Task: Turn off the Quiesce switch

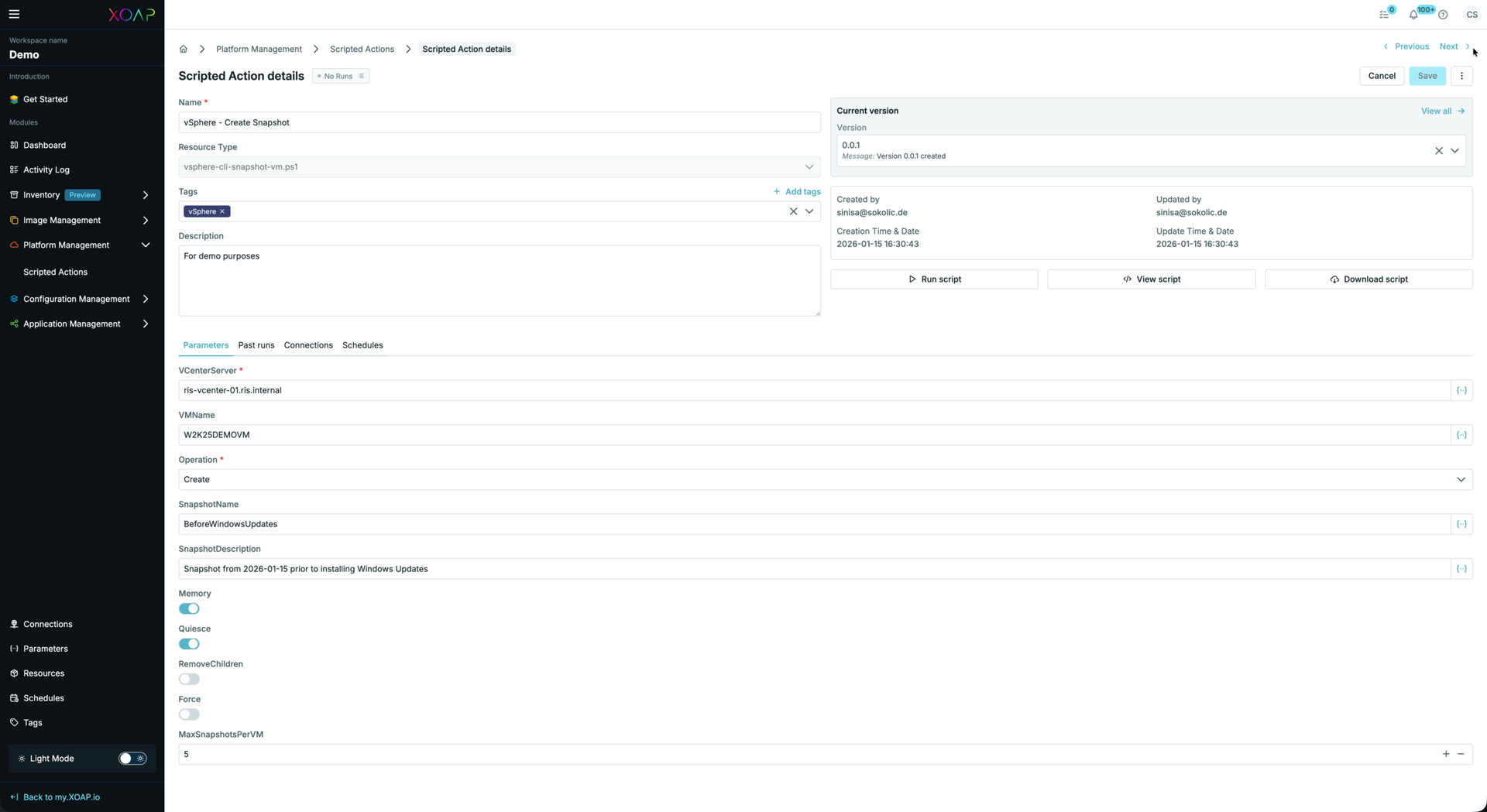Action: coord(189,644)
